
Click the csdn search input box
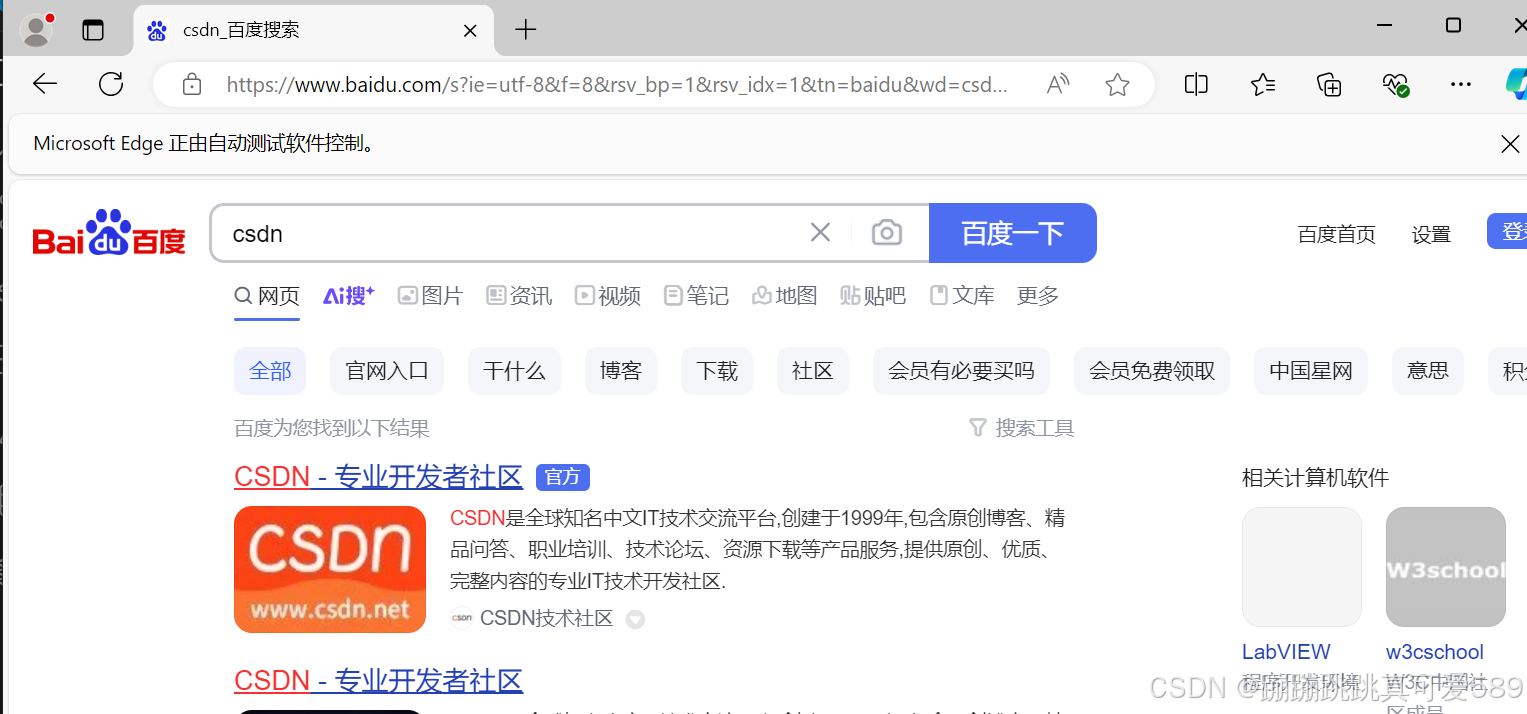510,234
